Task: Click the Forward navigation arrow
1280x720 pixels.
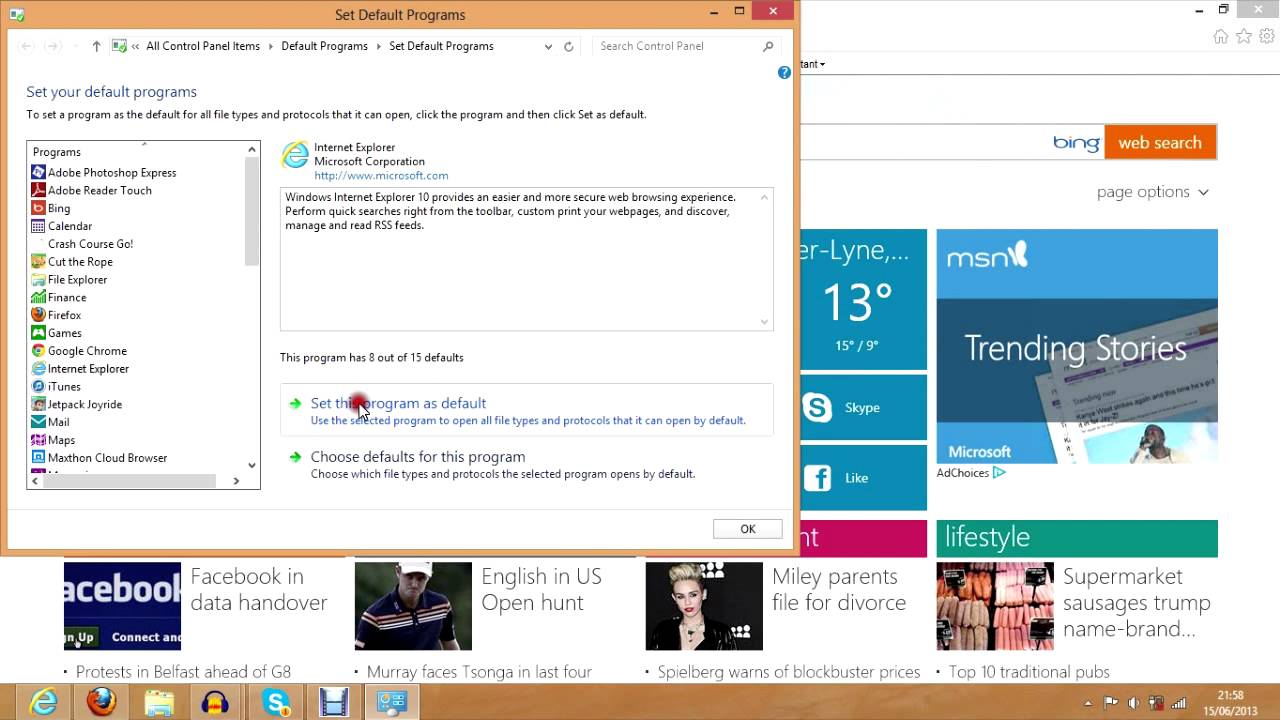Action: (52, 46)
